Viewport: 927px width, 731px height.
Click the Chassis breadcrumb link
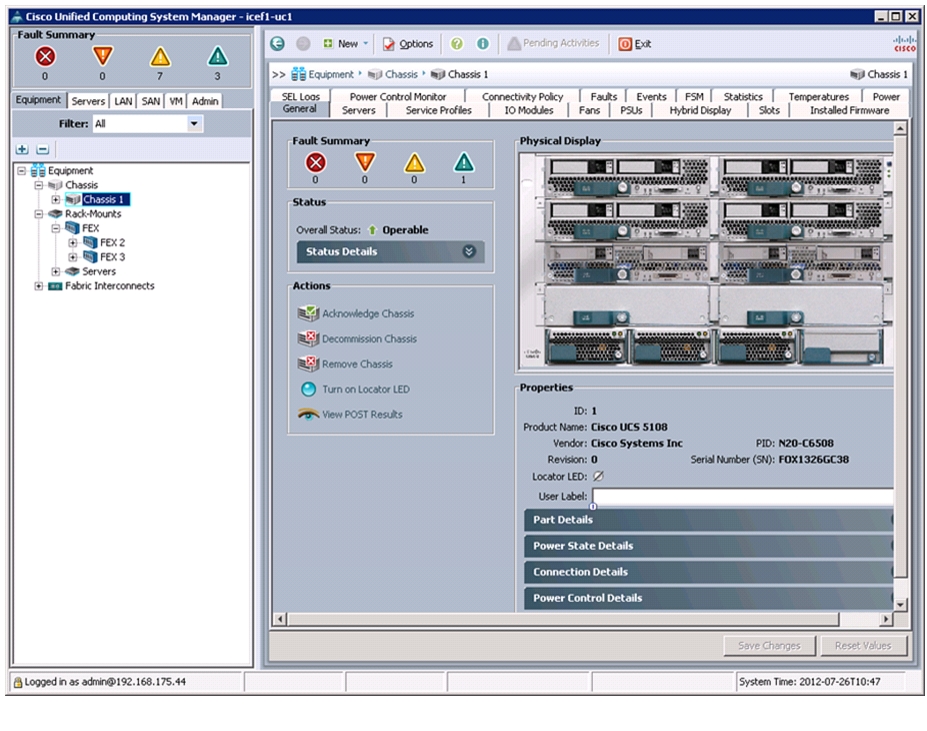point(401,75)
